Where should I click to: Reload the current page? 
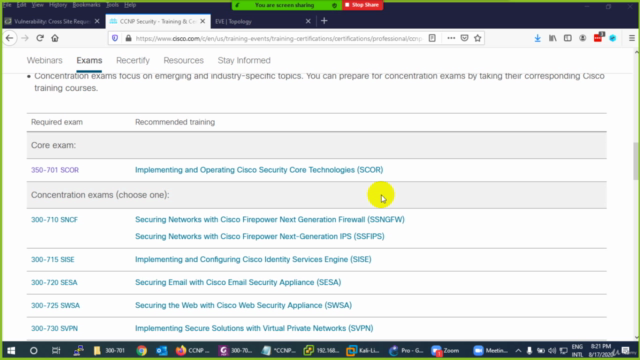pyautogui.click(x=40, y=38)
